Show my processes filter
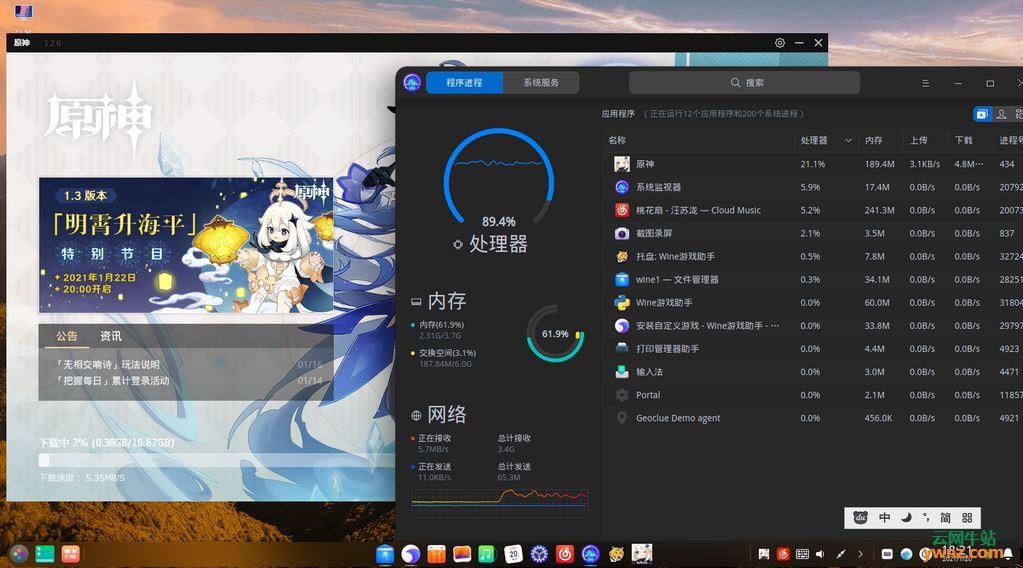Viewport: 1023px width, 568px height. click(1001, 114)
